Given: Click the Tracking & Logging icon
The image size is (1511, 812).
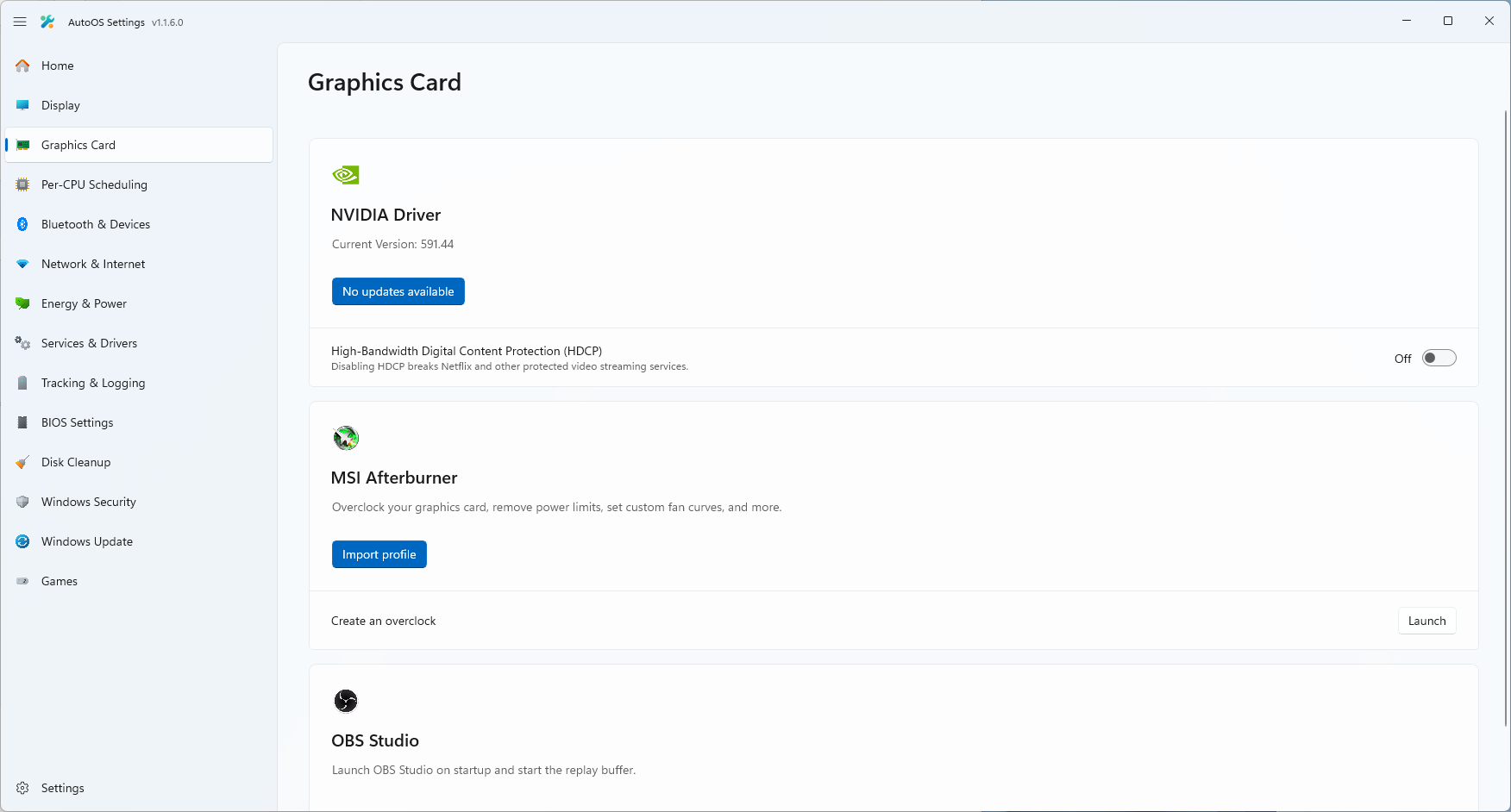Looking at the screenshot, I should pyautogui.click(x=22, y=383).
